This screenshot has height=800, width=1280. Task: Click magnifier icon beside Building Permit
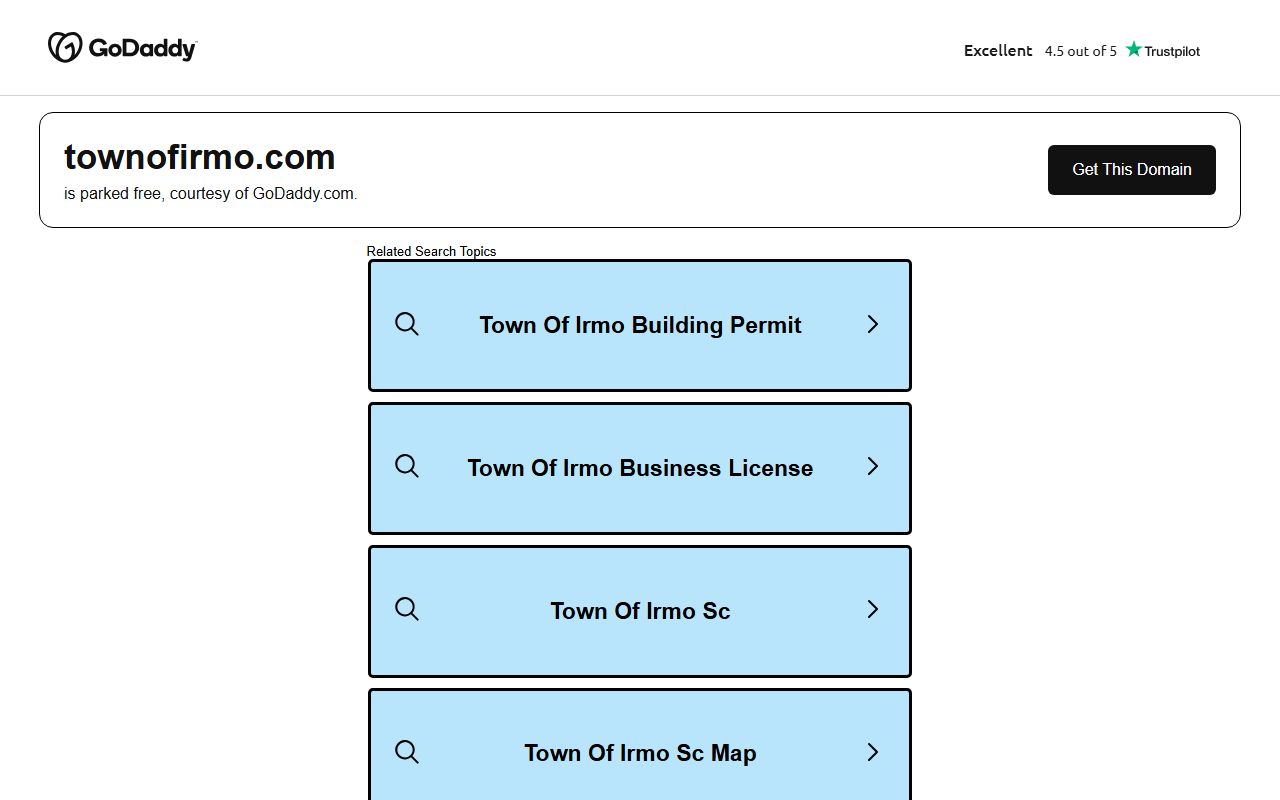click(407, 324)
